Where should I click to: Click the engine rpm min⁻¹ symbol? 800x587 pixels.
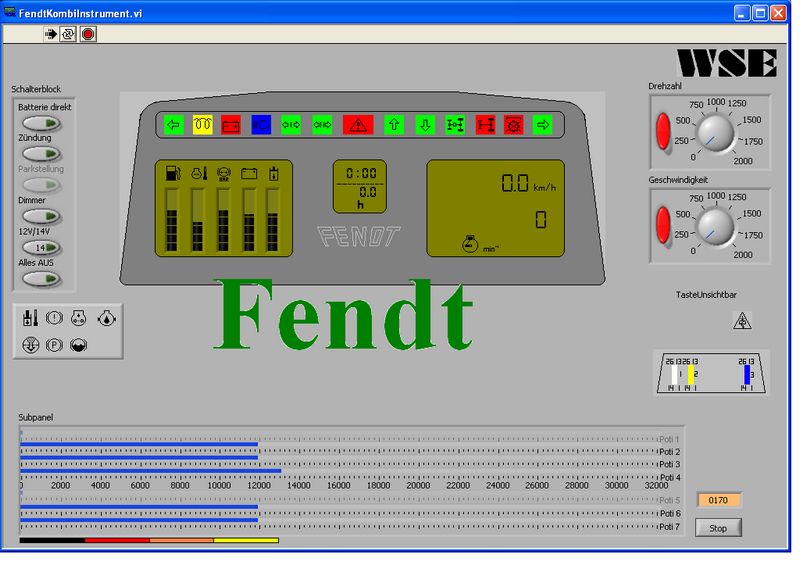[480, 244]
